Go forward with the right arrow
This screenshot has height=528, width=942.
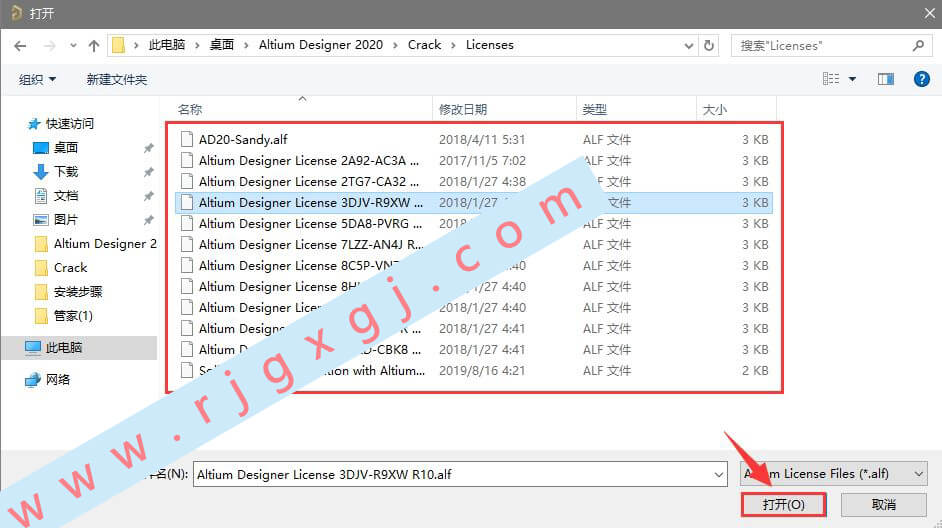tap(49, 46)
